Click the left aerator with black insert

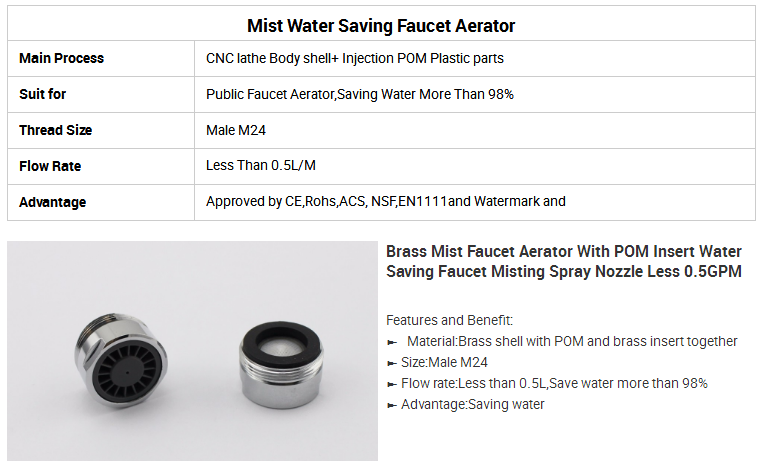pos(121,361)
